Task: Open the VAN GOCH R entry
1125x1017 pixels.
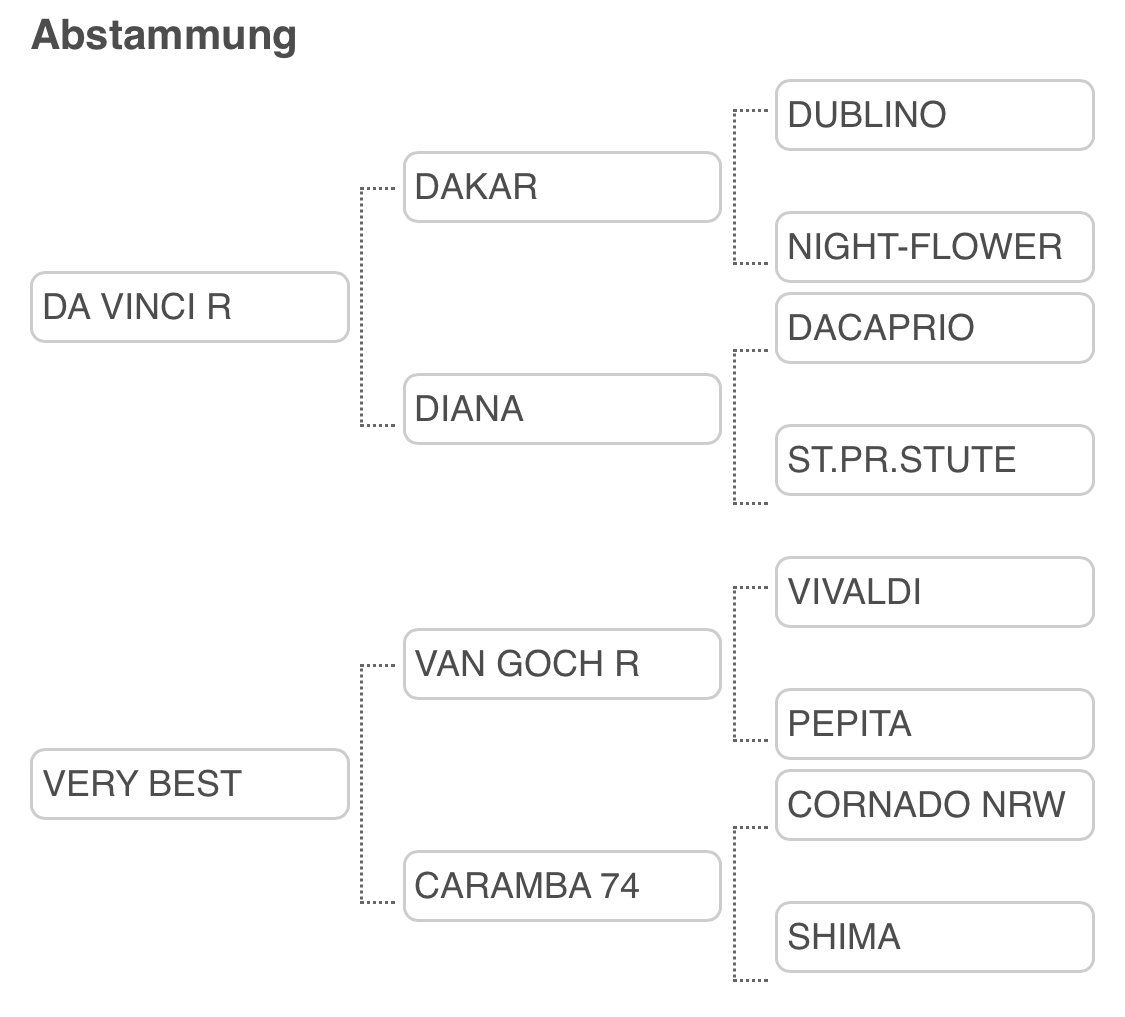Action: pyautogui.click(x=561, y=664)
